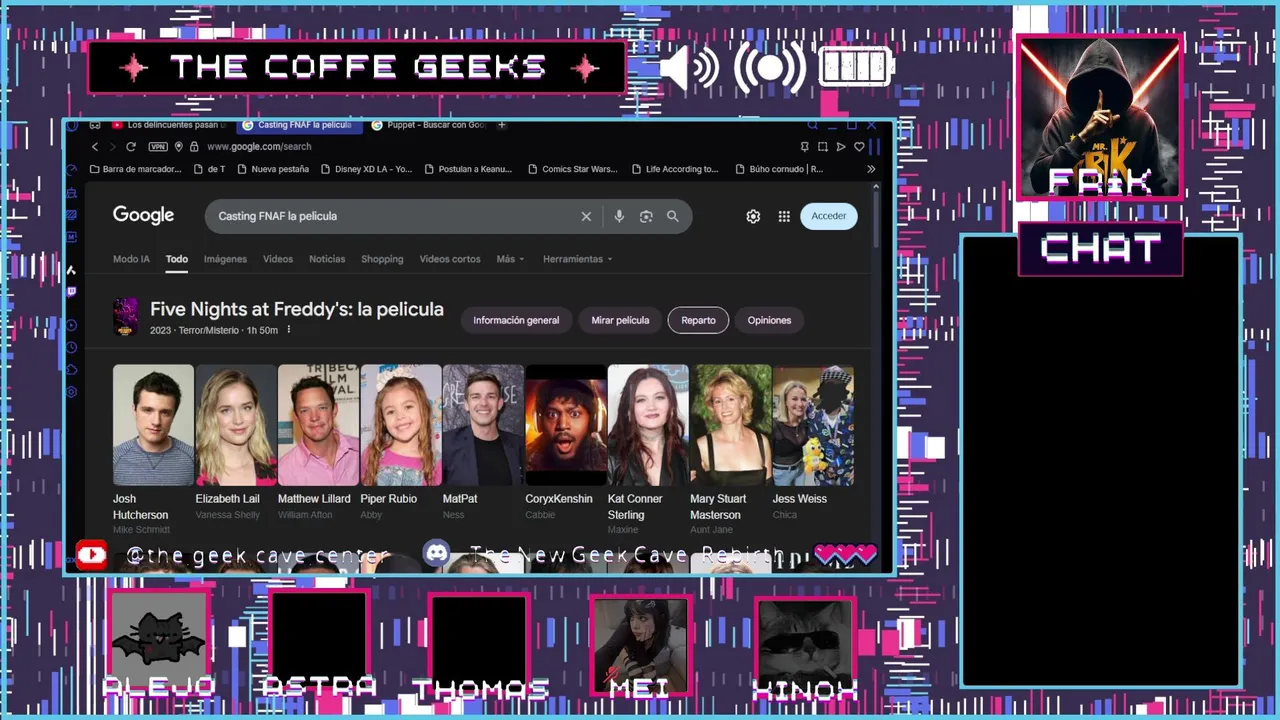1280x720 pixels.
Task: Click the pin icon in browser toolbar
Action: click(806, 147)
